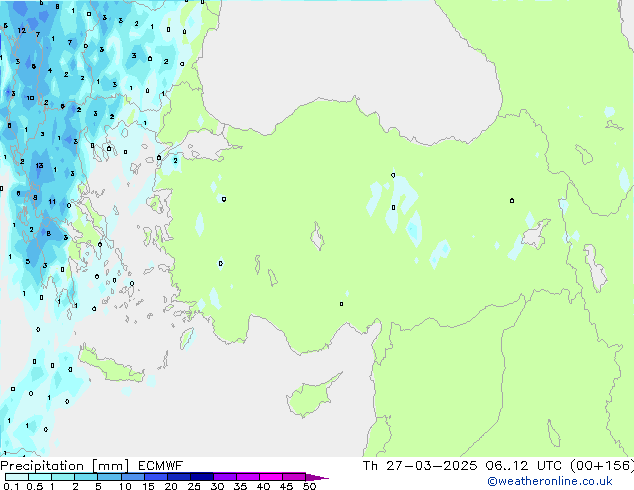Click the 12 mm value near top-left corner
This screenshot has height=490, width=634.
pos(21,30)
